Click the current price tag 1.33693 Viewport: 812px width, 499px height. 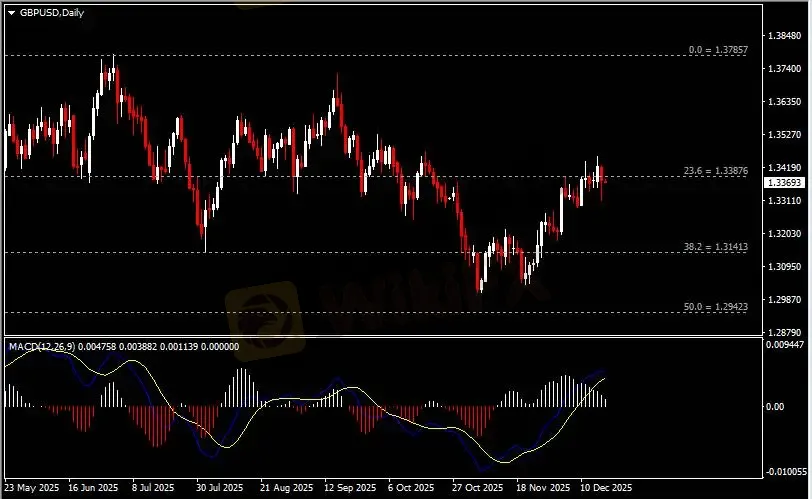(785, 182)
